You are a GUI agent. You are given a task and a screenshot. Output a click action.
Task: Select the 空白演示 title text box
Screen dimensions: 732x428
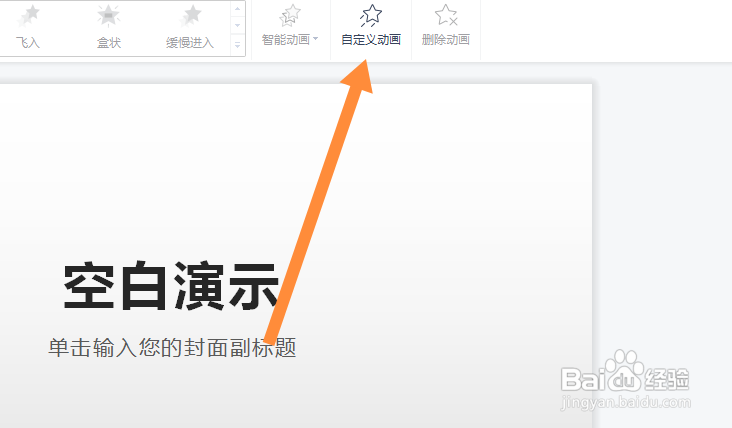[171, 286]
